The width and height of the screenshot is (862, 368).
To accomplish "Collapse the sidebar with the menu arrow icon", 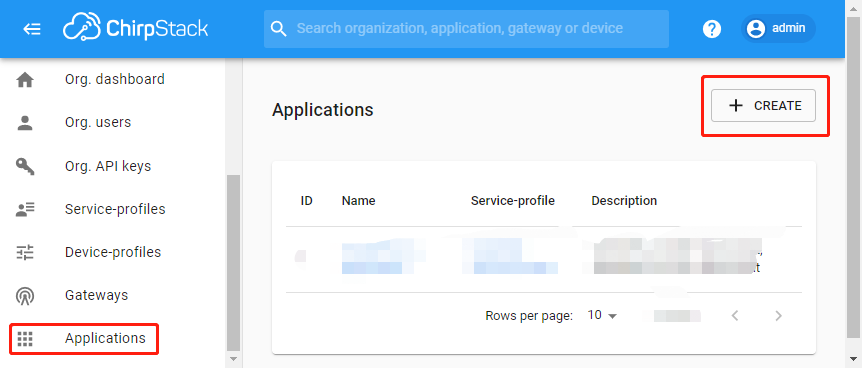I will (x=32, y=29).
